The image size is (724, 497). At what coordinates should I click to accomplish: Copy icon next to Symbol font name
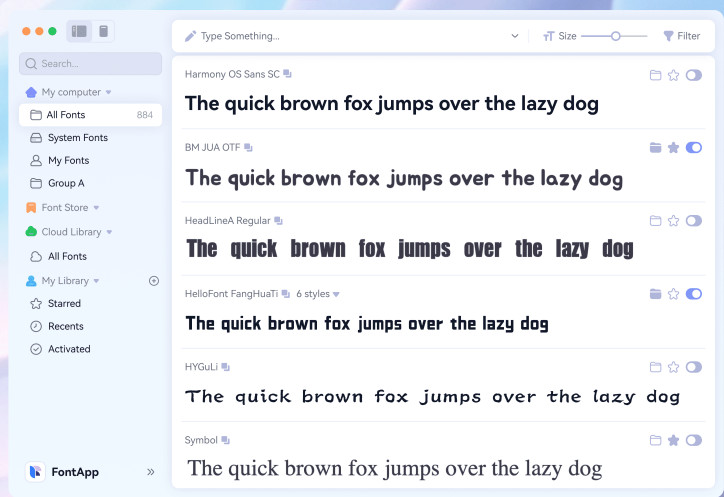click(x=225, y=440)
